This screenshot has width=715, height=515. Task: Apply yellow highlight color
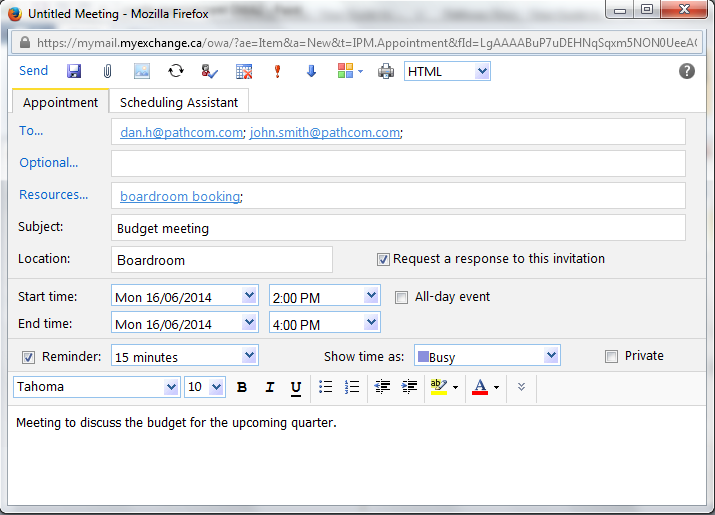tap(439, 387)
